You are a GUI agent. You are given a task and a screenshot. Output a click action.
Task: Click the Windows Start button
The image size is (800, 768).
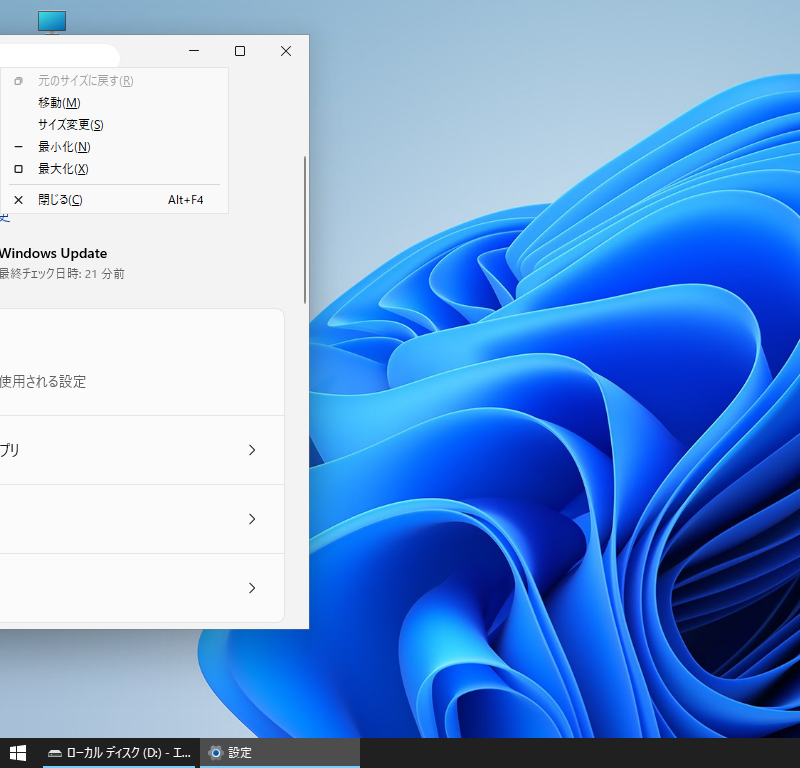18,753
